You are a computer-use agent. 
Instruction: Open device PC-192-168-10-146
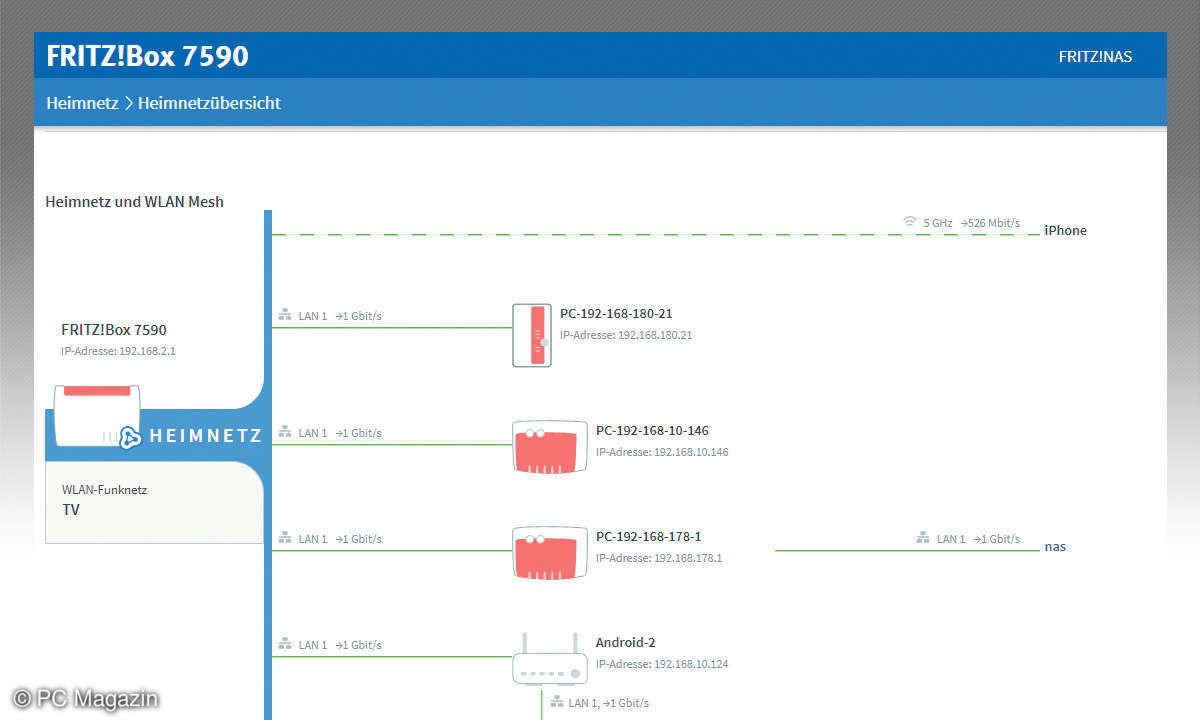(x=652, y=431)
